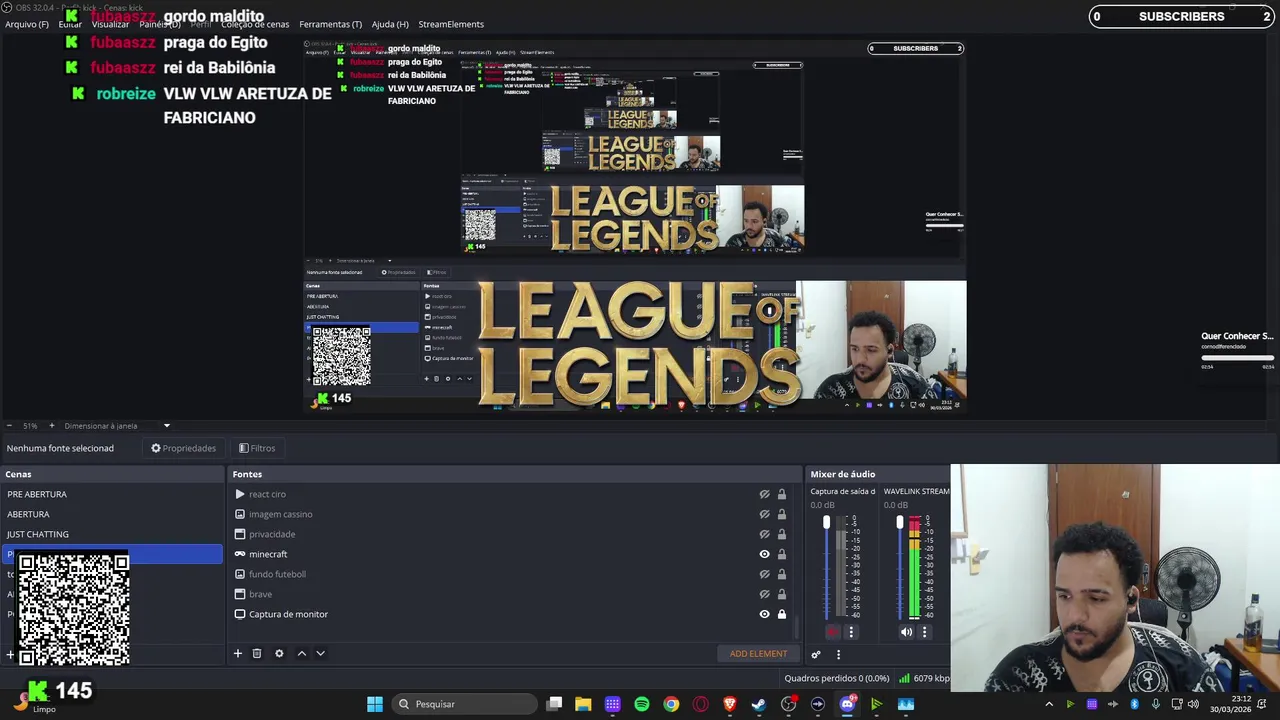The width and height of the screenshot is (1280, 720).
Task: Open advanced audio properties gears icon
Action: click(x=816, y=654)
